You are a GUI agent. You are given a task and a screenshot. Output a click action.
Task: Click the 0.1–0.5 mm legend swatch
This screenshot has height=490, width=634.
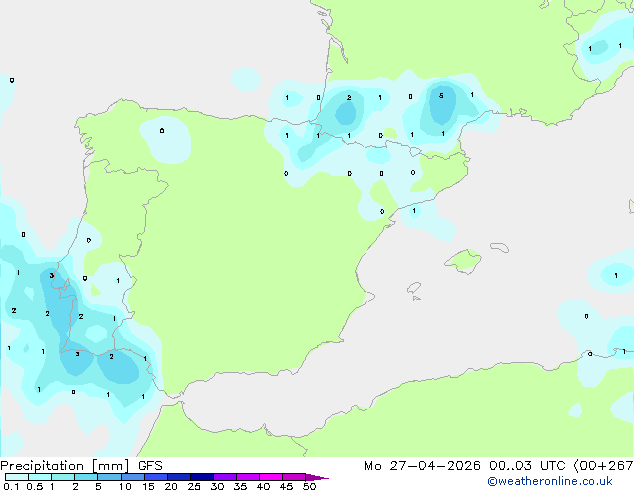tap(17, 477)
